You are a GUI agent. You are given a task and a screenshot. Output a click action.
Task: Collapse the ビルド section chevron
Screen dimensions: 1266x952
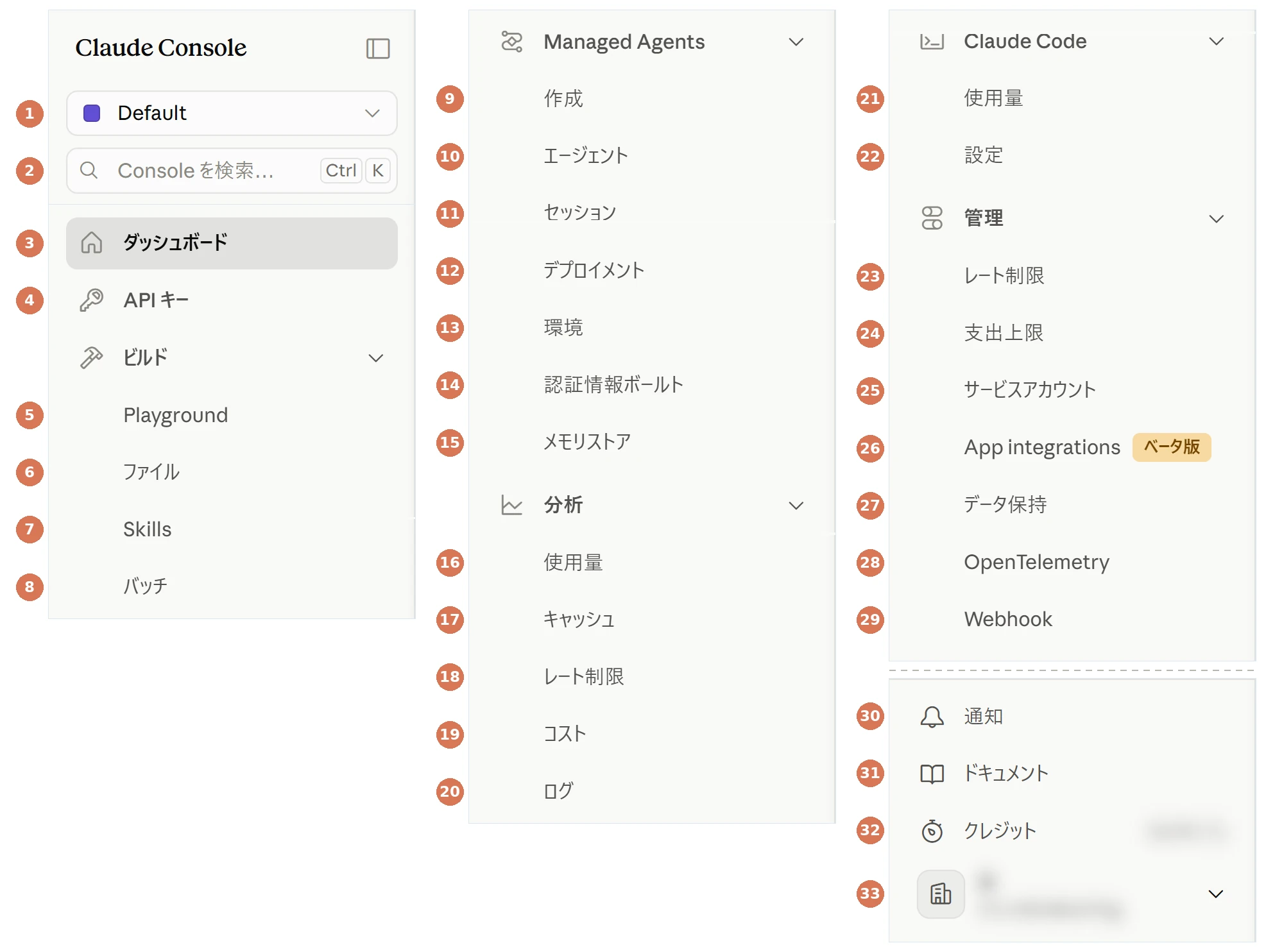pyautogui.click(x=376, y=358)
